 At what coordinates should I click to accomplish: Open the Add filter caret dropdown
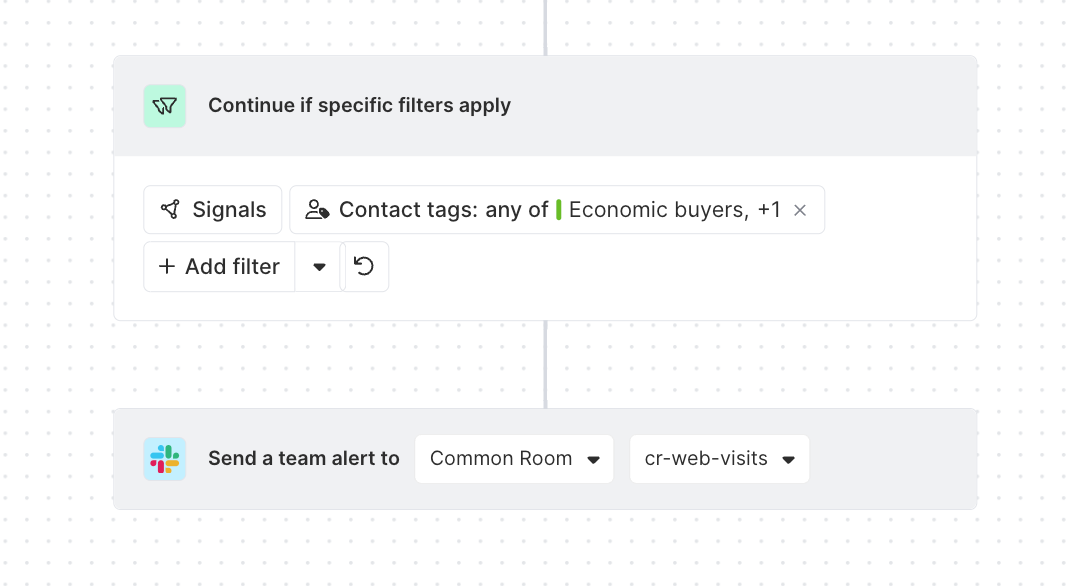coord(319,267)
